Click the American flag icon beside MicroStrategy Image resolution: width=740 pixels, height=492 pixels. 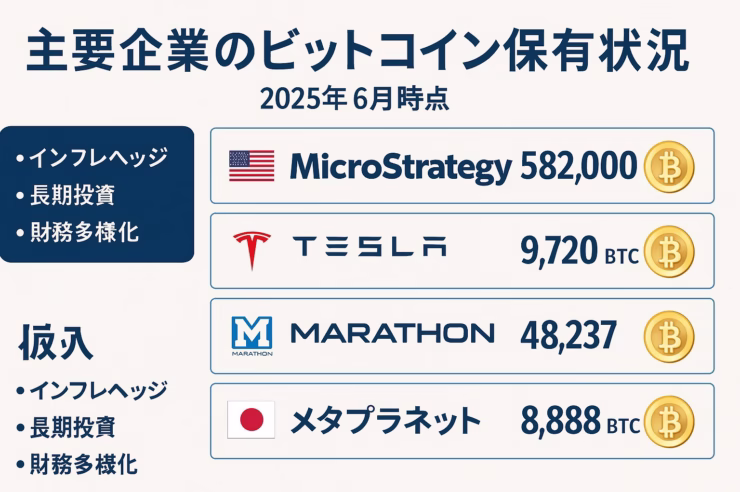point(252,166)
